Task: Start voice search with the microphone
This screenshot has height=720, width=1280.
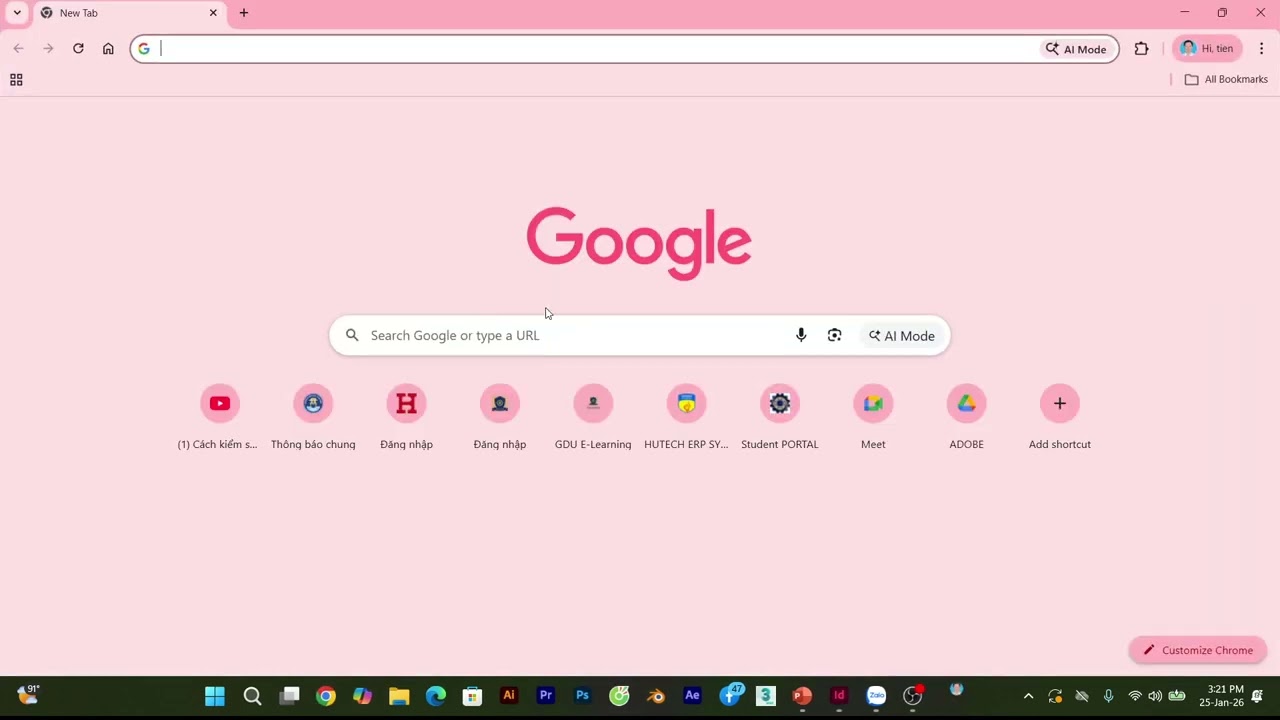Action: tap(801, 335)
